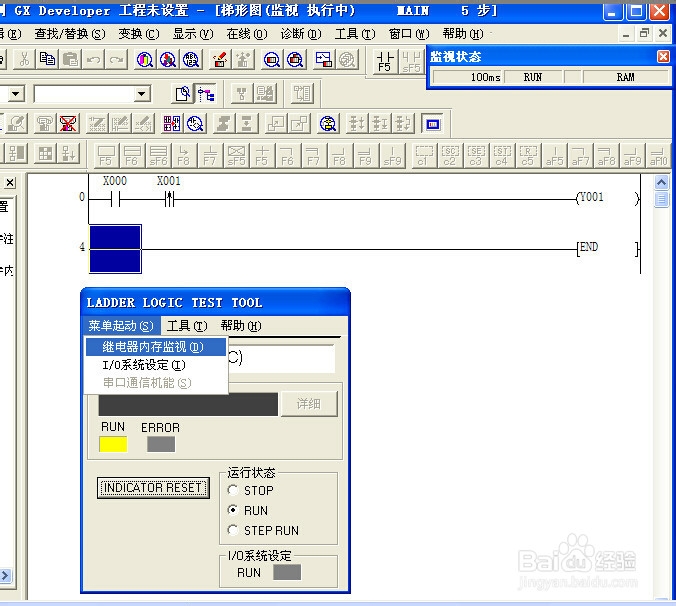Click the aF10 ladder symbol icon
This screenshot has width=676, height=606.
coord(658,155)
